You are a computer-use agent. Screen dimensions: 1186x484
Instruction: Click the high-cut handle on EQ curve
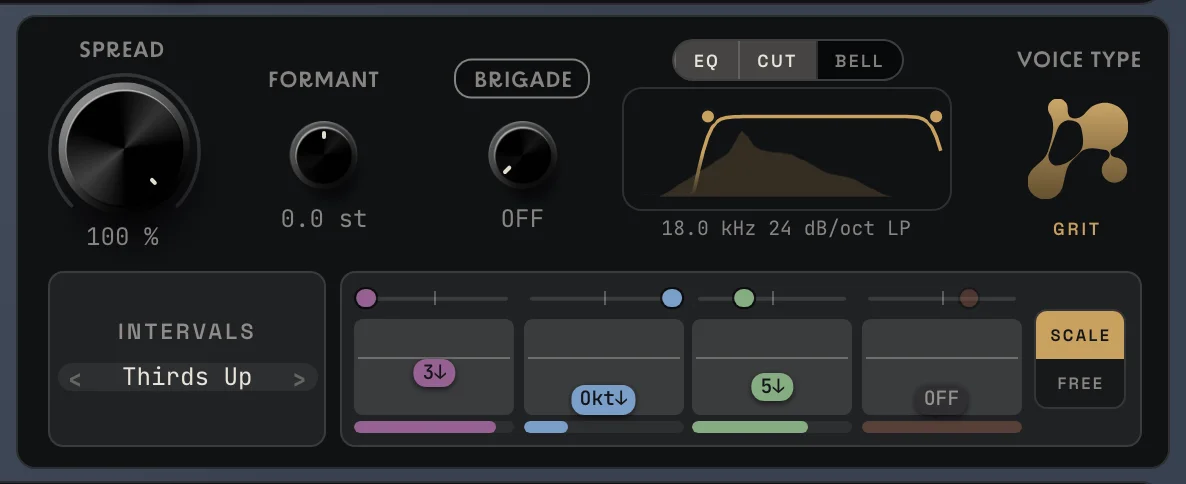[936, 116]
